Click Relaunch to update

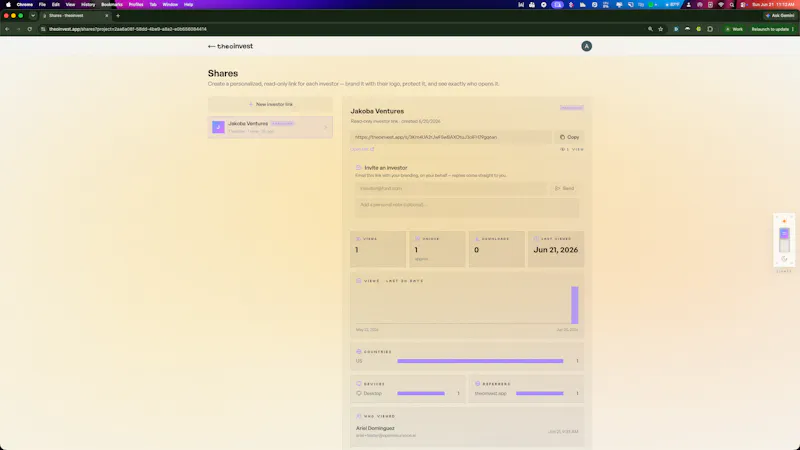(772, 29)
